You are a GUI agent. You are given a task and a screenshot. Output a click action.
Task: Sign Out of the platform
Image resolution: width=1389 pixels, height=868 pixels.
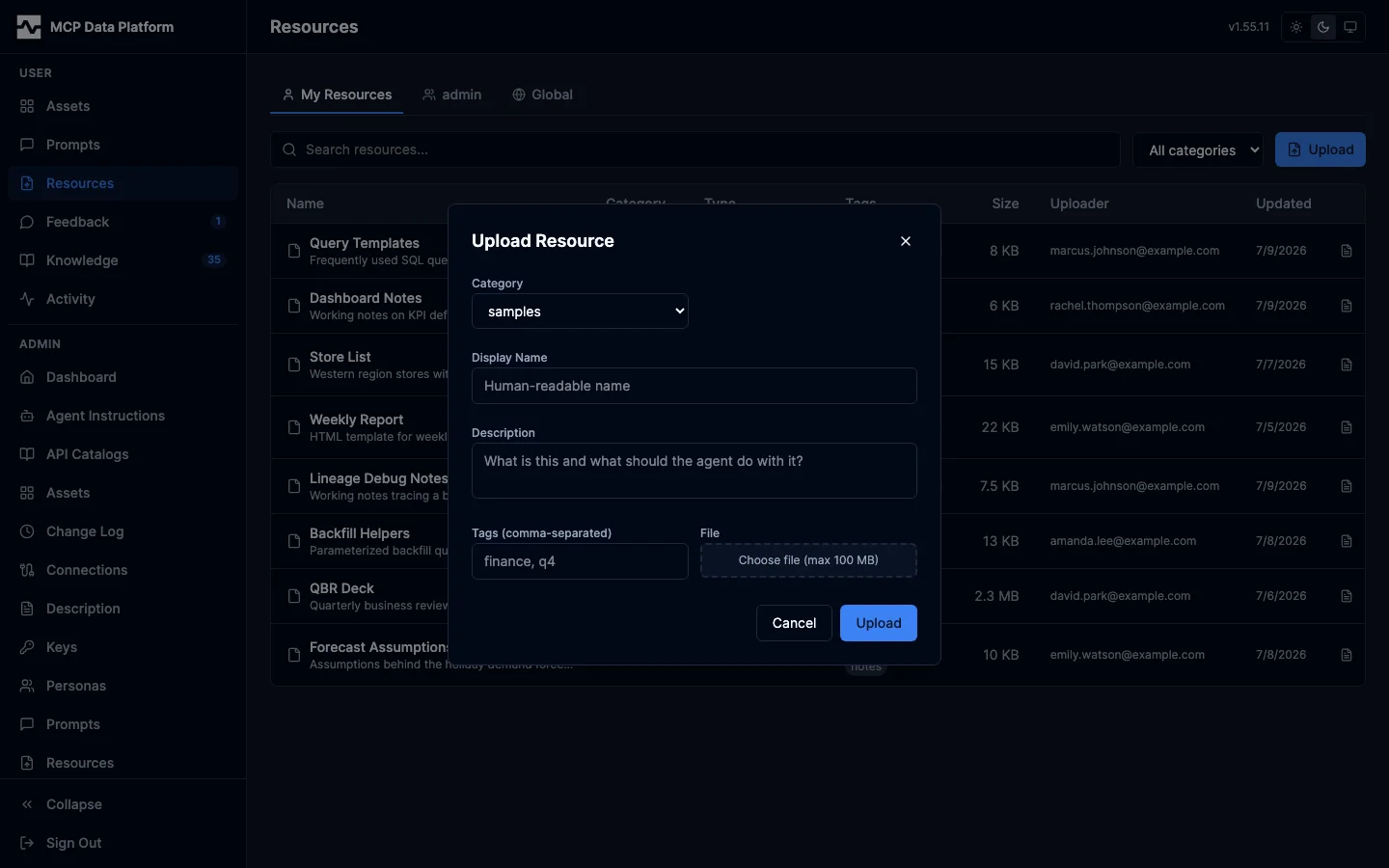click(x=123, y=843)
